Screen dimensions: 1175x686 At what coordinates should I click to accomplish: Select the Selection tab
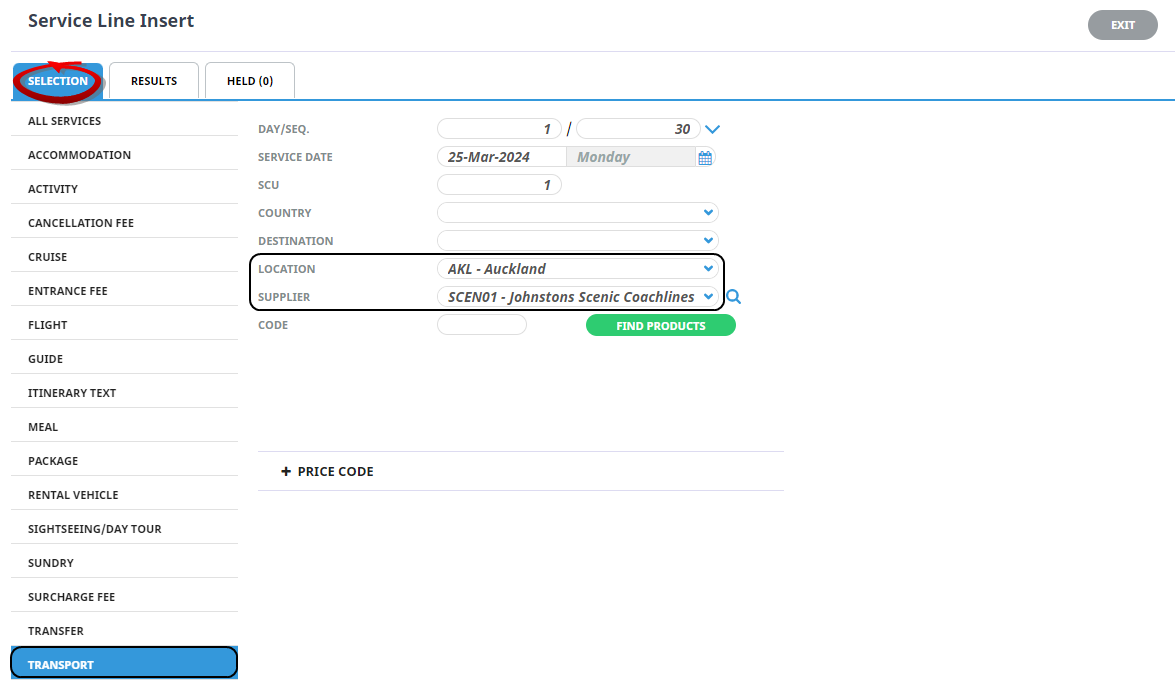tap(57, 81)
